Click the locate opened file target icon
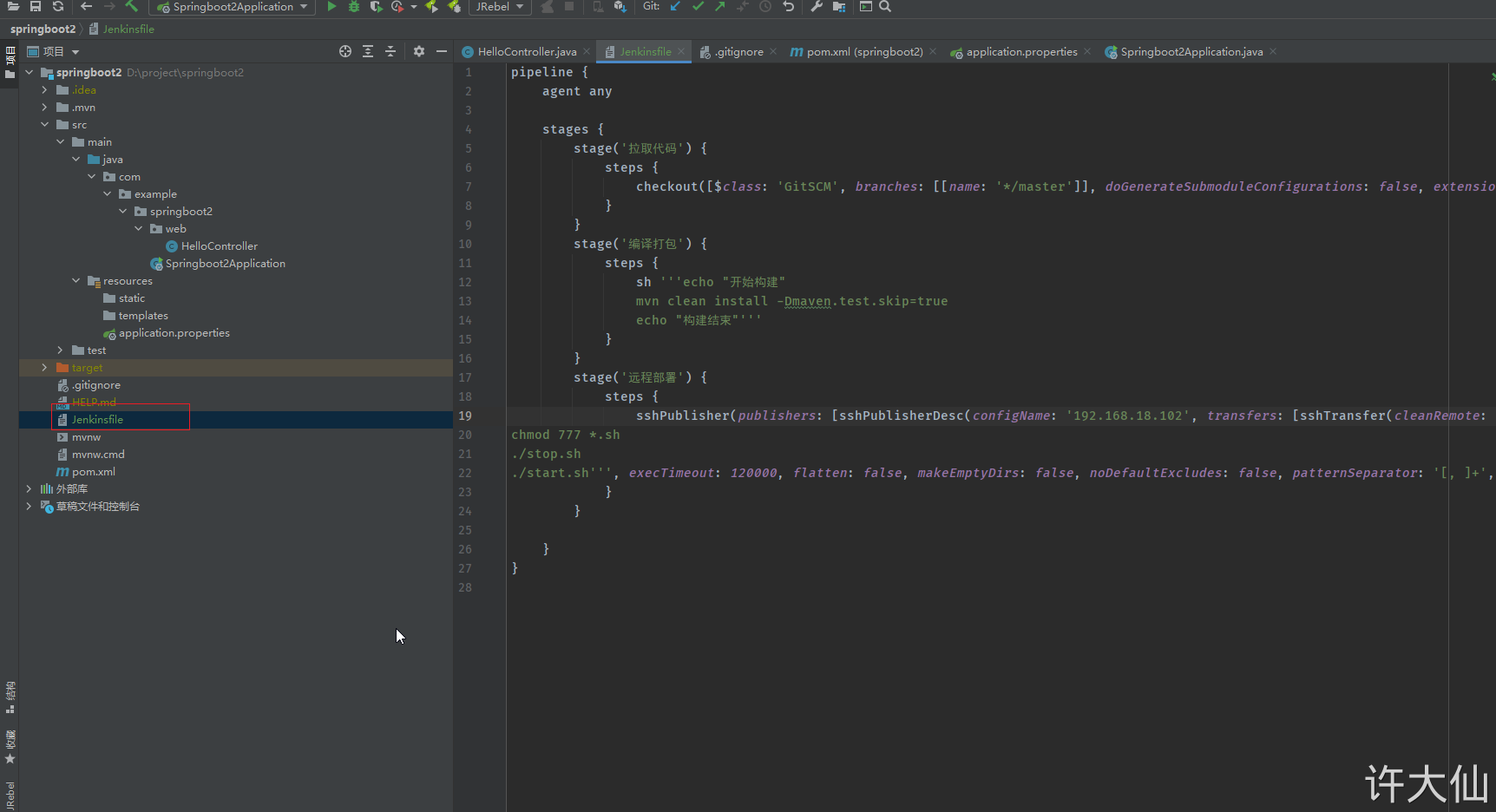Image resolution: width=1496 pixels, height=812 pixels. (x=345, y=51)
